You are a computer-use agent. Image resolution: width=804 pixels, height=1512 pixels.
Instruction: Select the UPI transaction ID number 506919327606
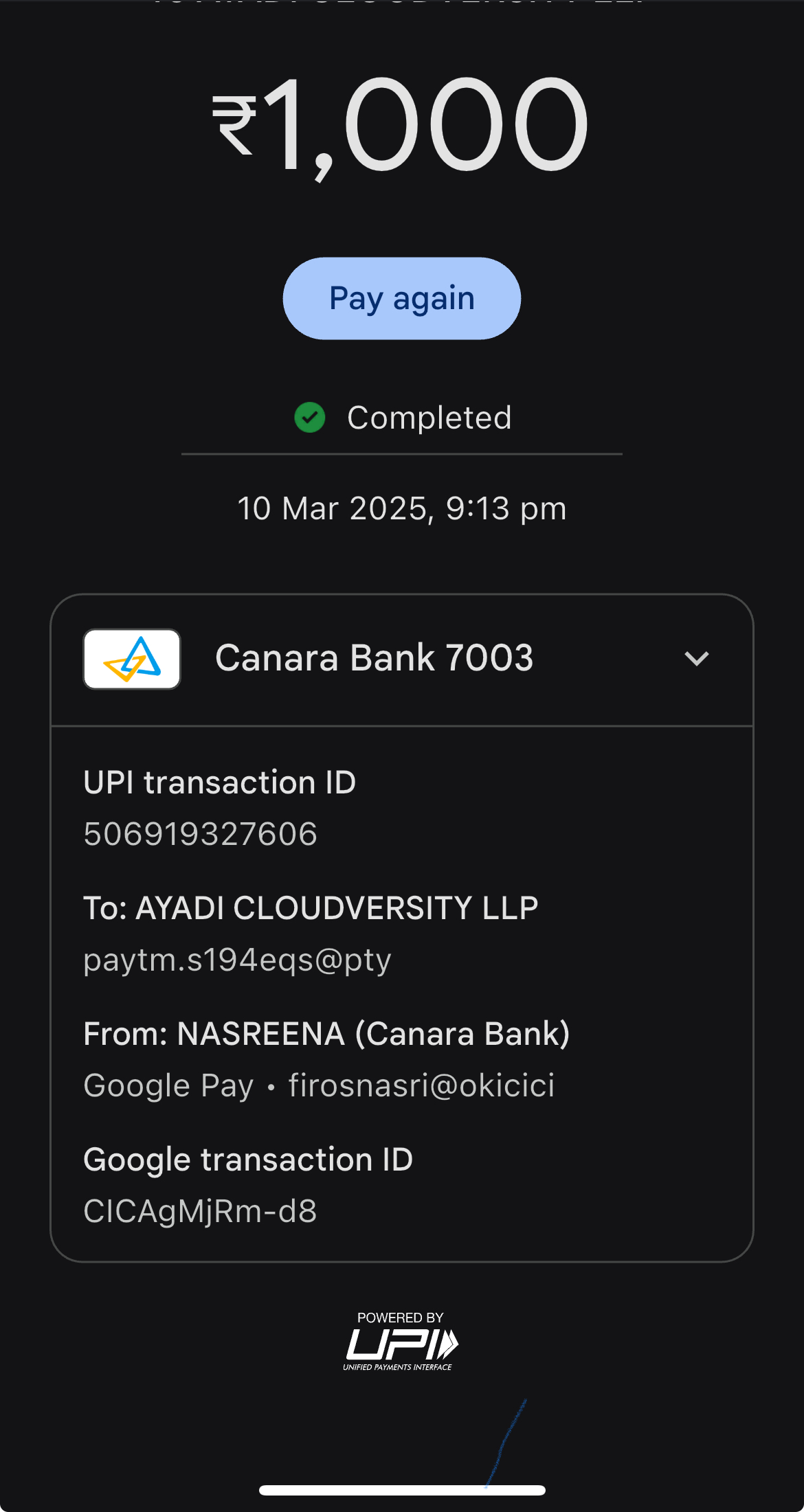pyautogui.click(x=200, y=834)
